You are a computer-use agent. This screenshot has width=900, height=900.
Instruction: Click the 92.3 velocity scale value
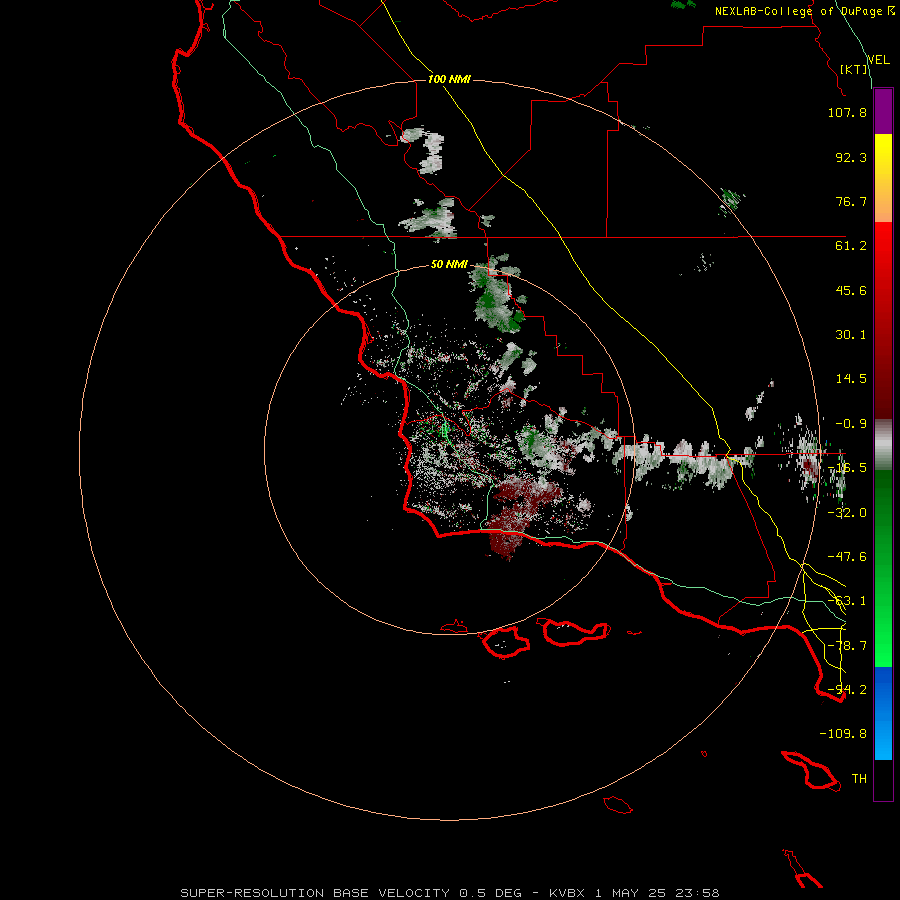coord(851,157)
